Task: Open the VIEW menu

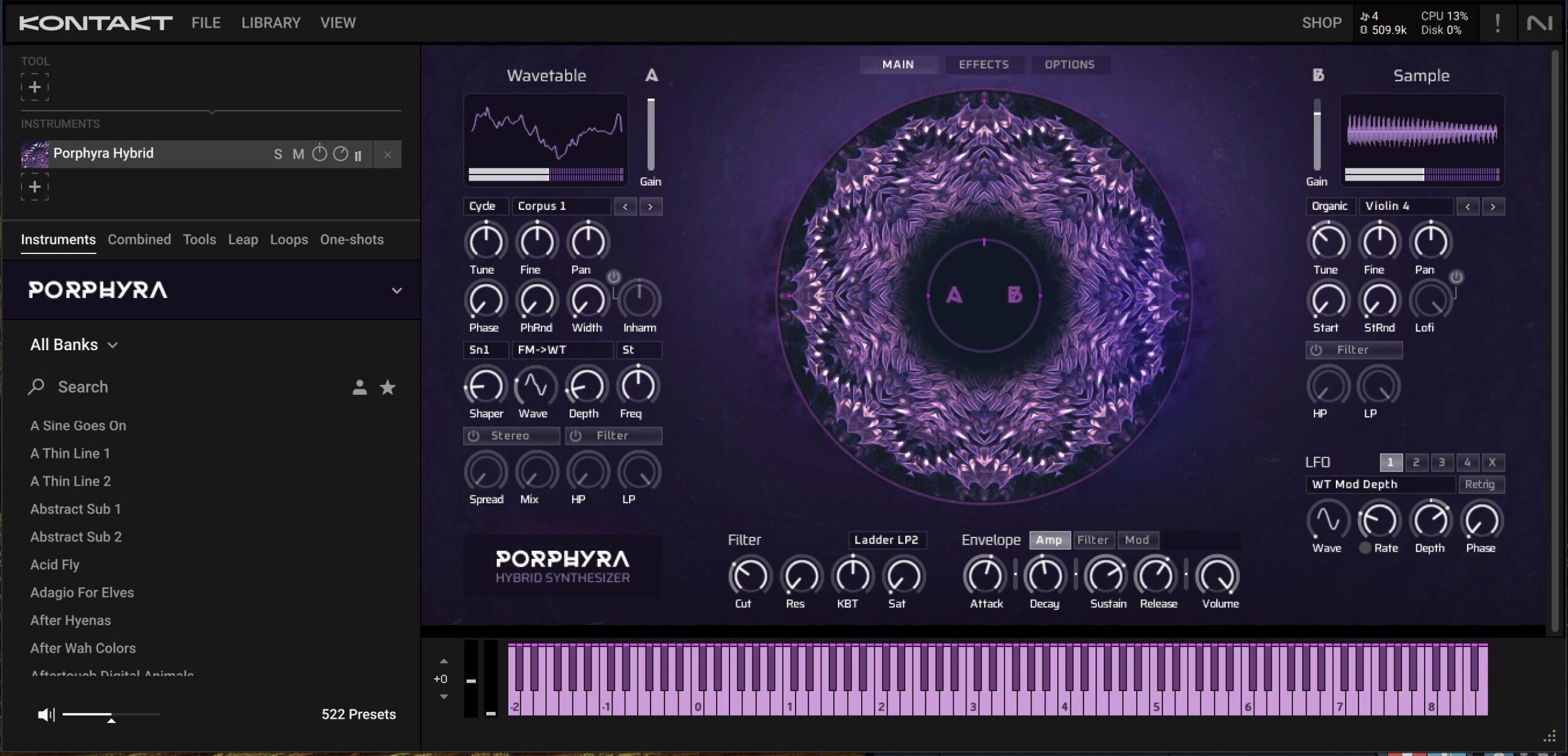Action: [x=337, y=23]
